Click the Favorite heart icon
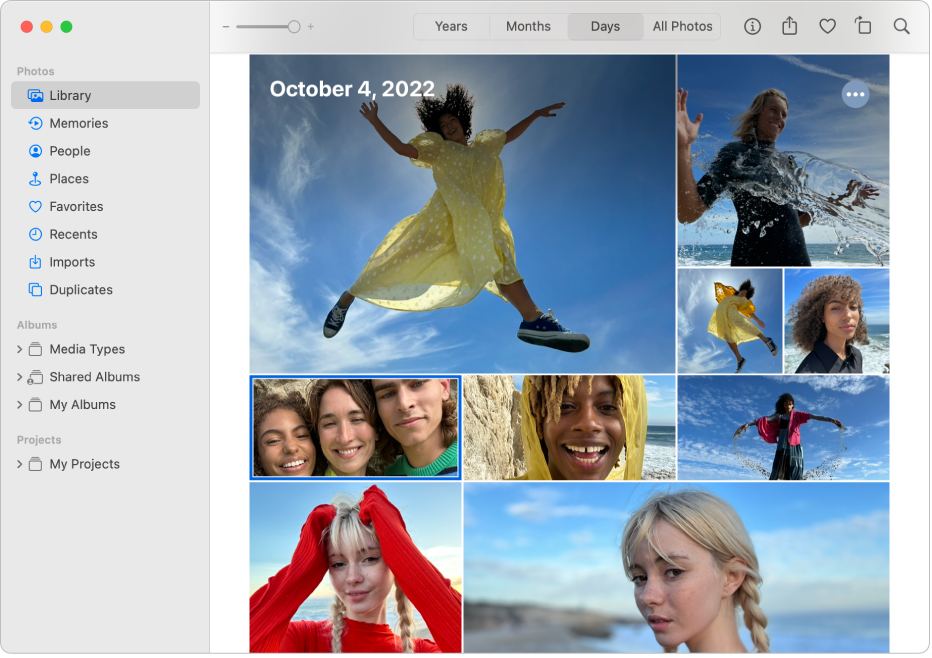Image resolution: width=932 pixels, height=658 pixels. [827, 27]
